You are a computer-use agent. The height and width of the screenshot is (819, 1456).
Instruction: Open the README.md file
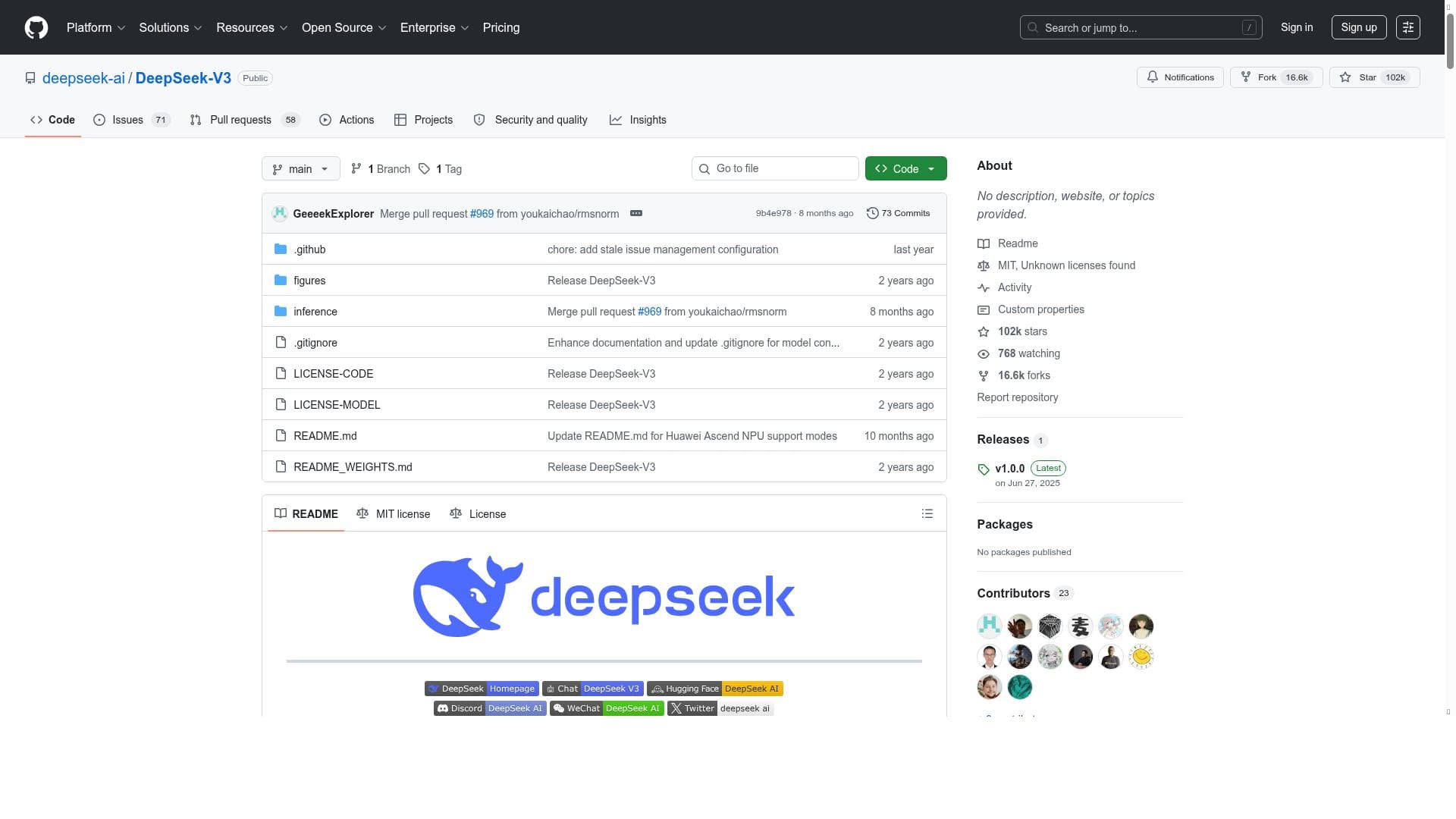[325, 436]
